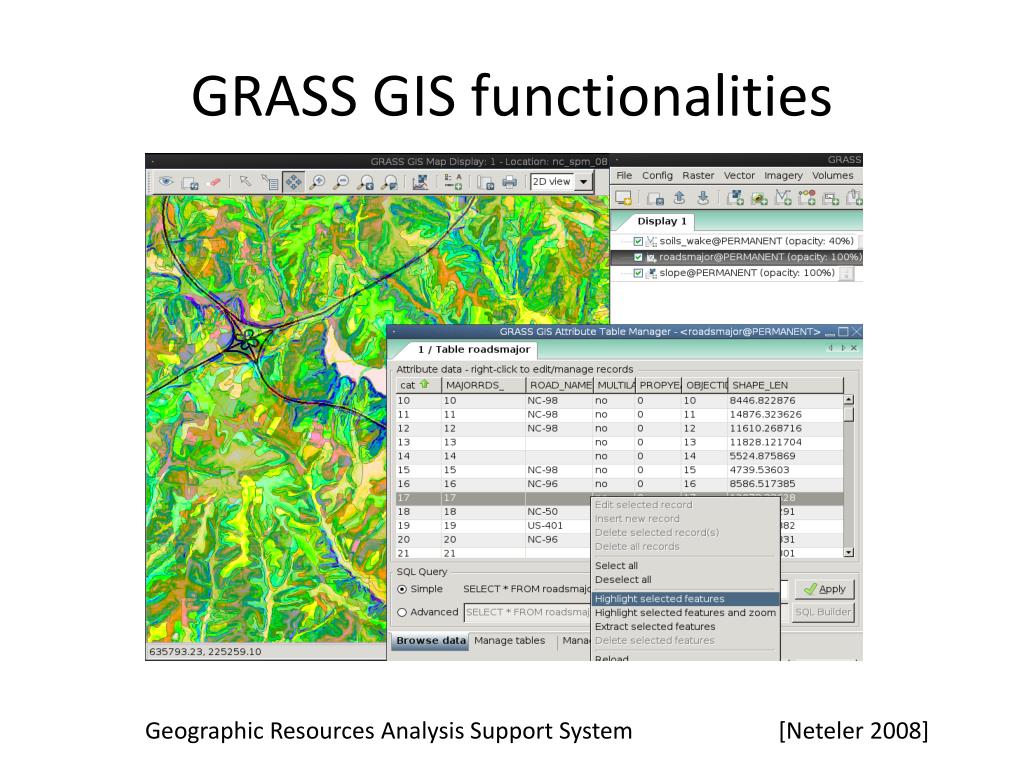Screen dimensions: 1024x768
Task: Click the table scrollbar up arrow
Action: [848, 400]
